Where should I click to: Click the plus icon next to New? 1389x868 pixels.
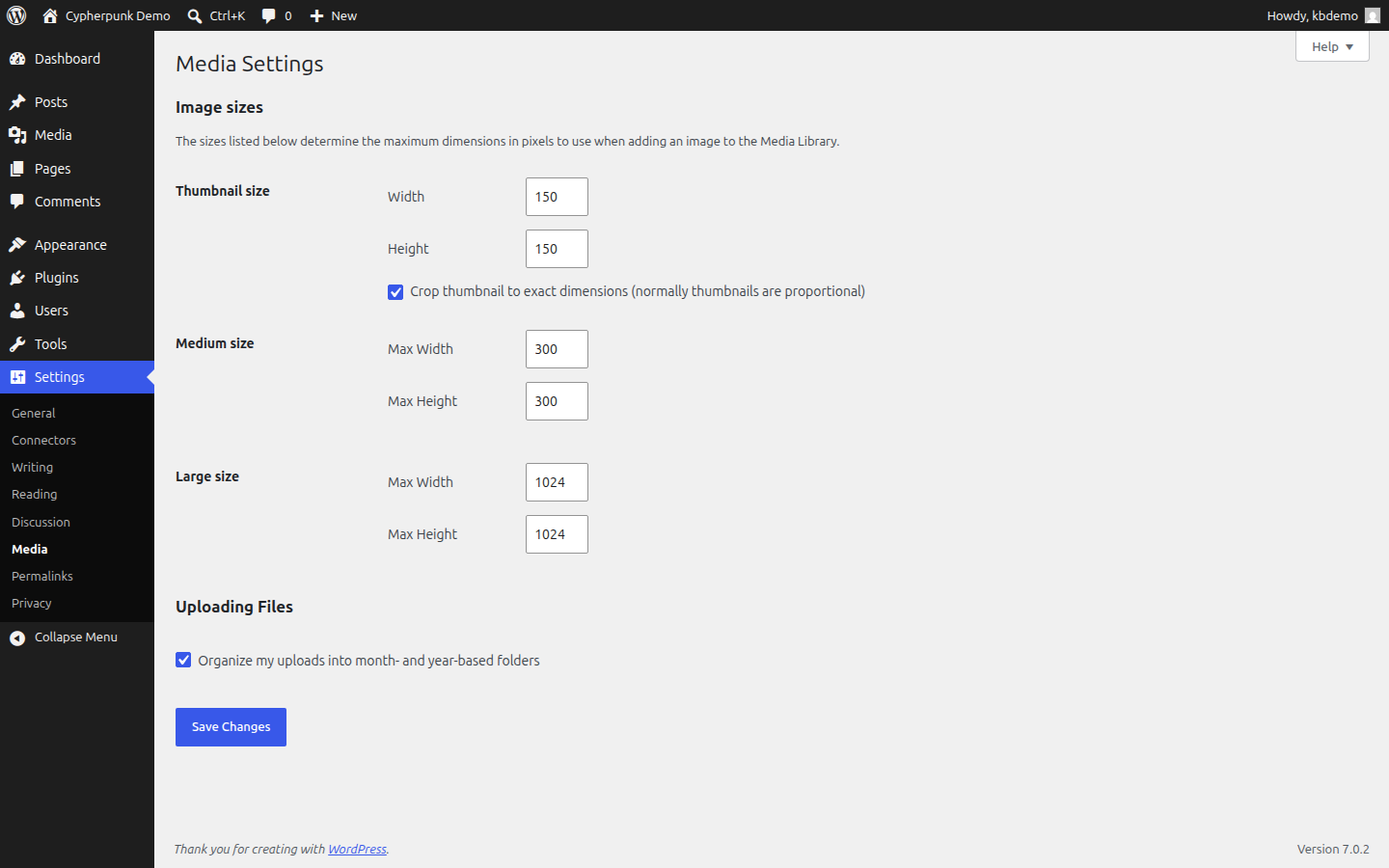(316, 15)
